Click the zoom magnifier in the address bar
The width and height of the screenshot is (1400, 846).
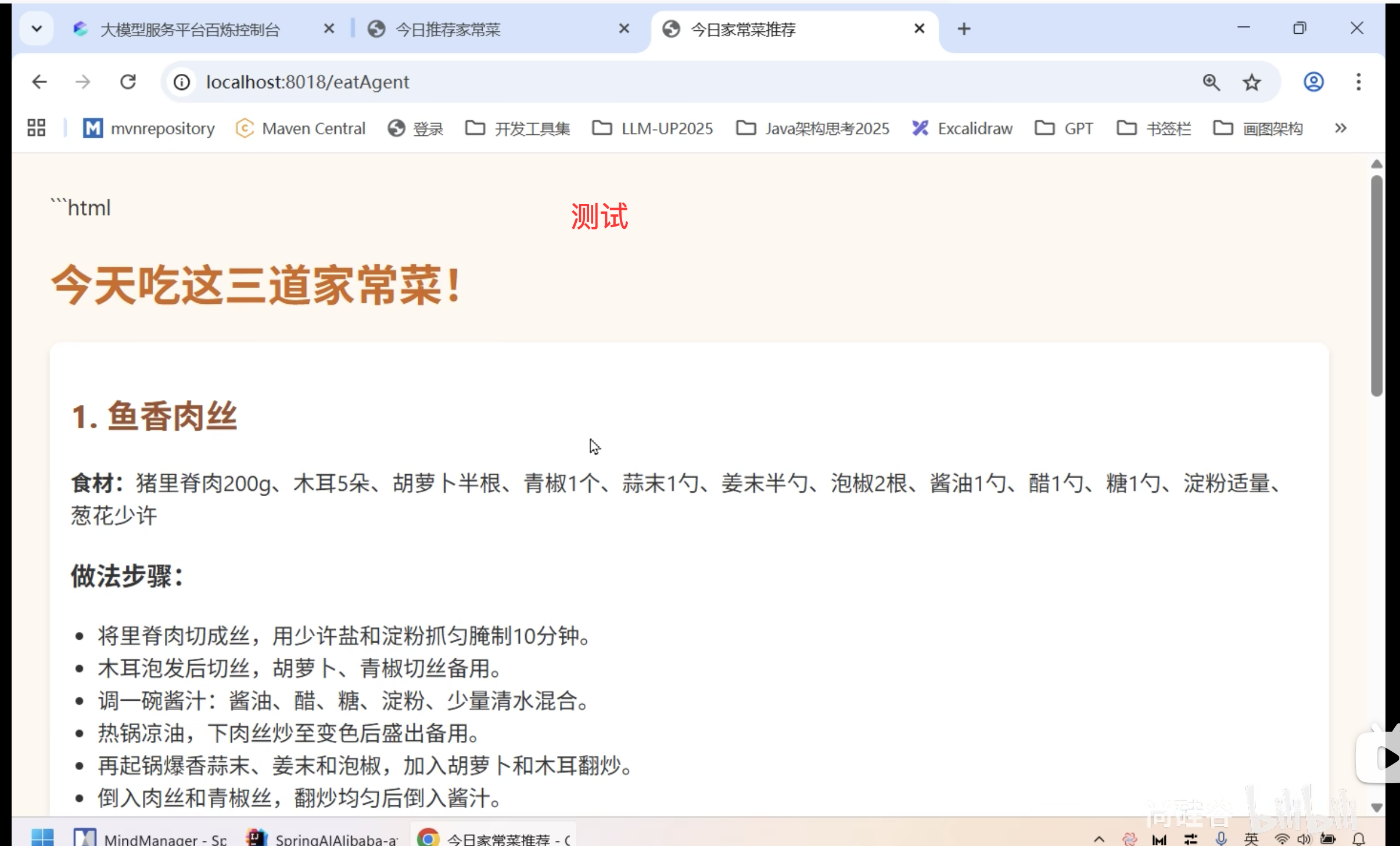pyautogui.click(x=1211, y=82)
